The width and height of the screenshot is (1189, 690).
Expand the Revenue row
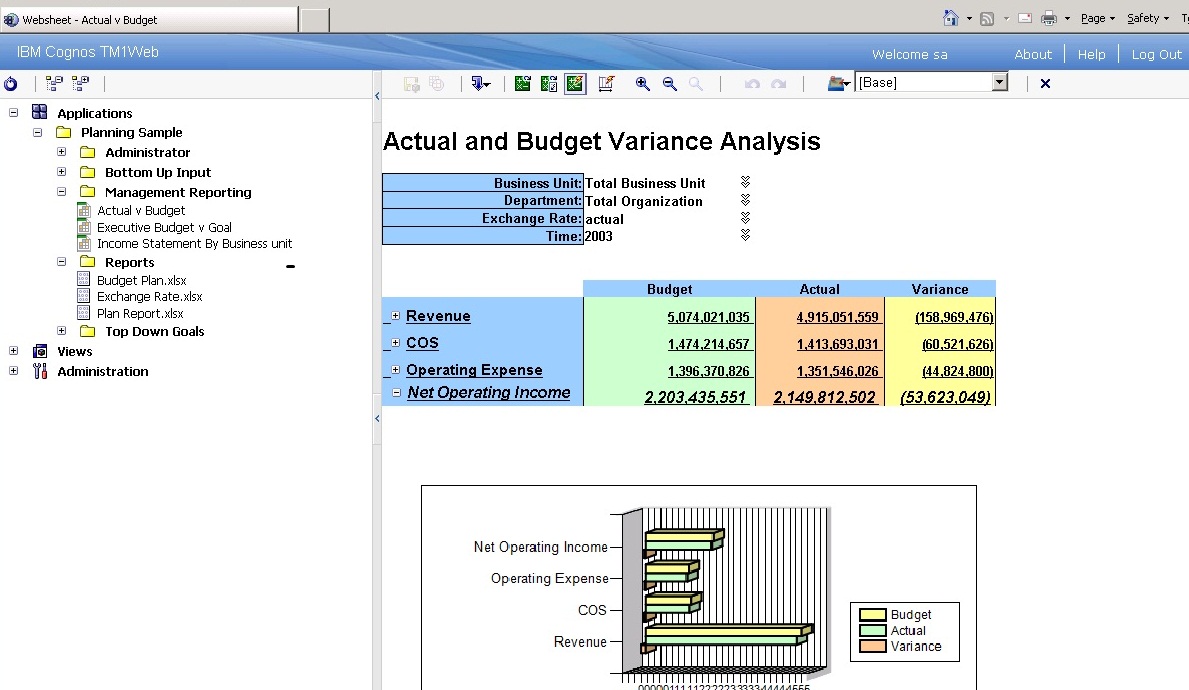(395, 315)
